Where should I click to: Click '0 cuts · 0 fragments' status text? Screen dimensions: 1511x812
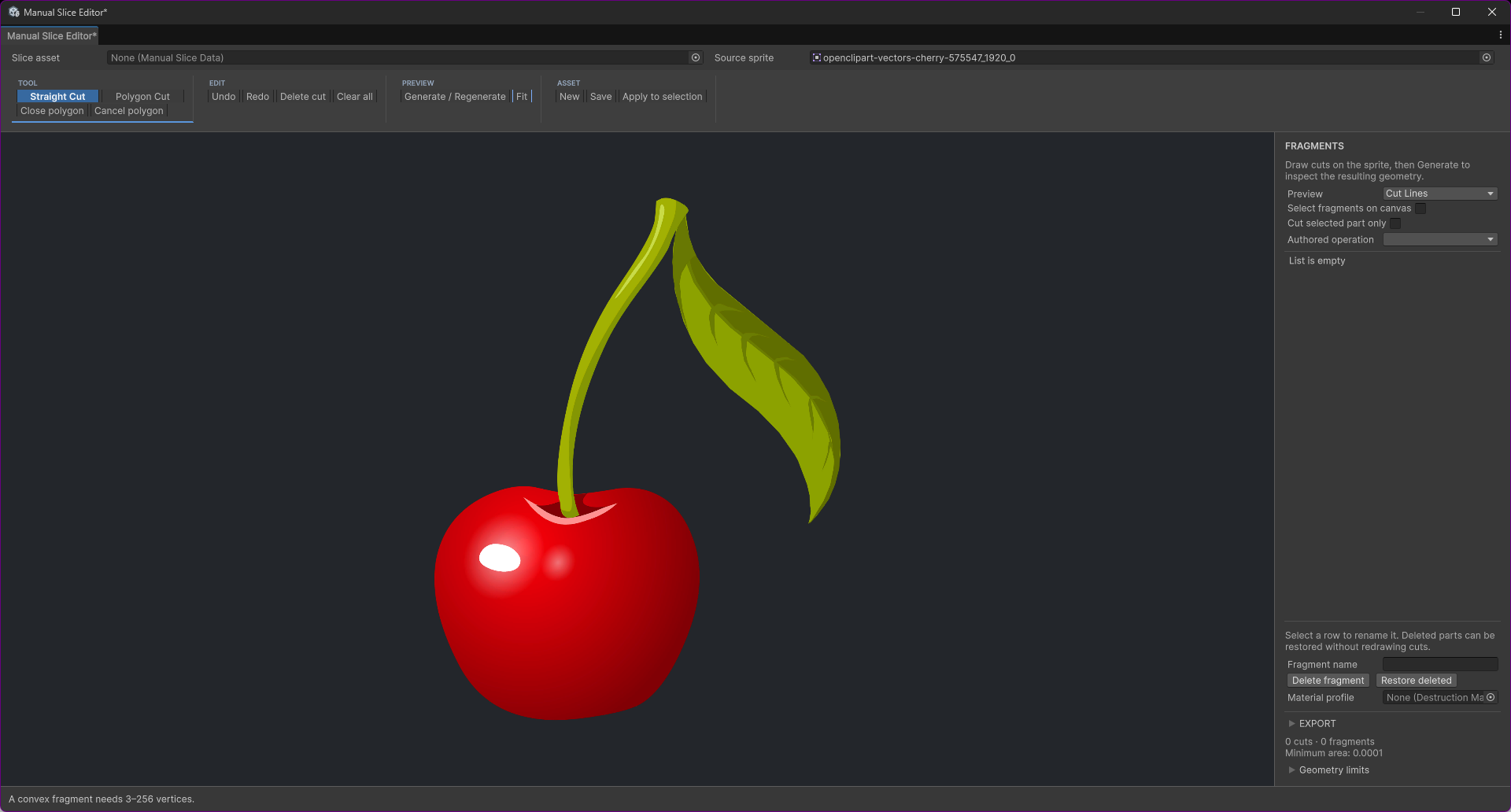[1329, 741]
